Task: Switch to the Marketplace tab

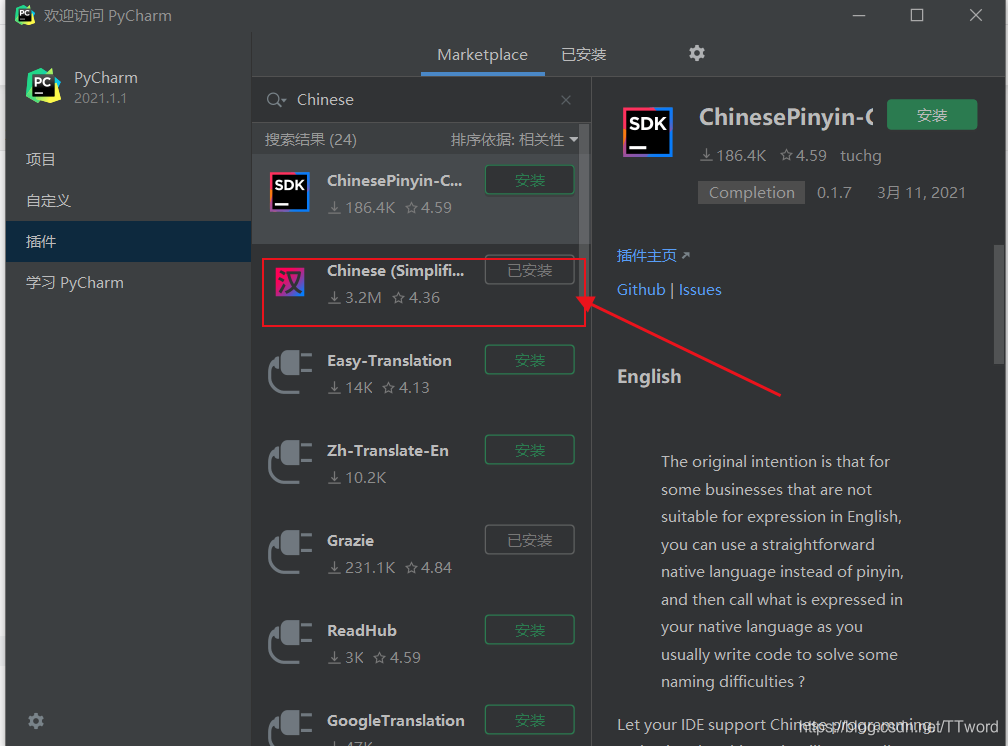Action: 482,55
